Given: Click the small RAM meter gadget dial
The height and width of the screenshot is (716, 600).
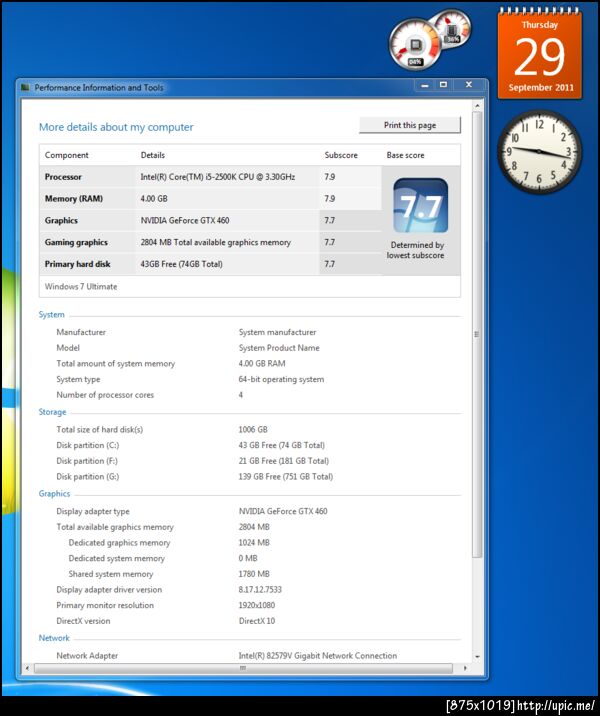Looking at the screenshot, I should click(x=452, y=28).
